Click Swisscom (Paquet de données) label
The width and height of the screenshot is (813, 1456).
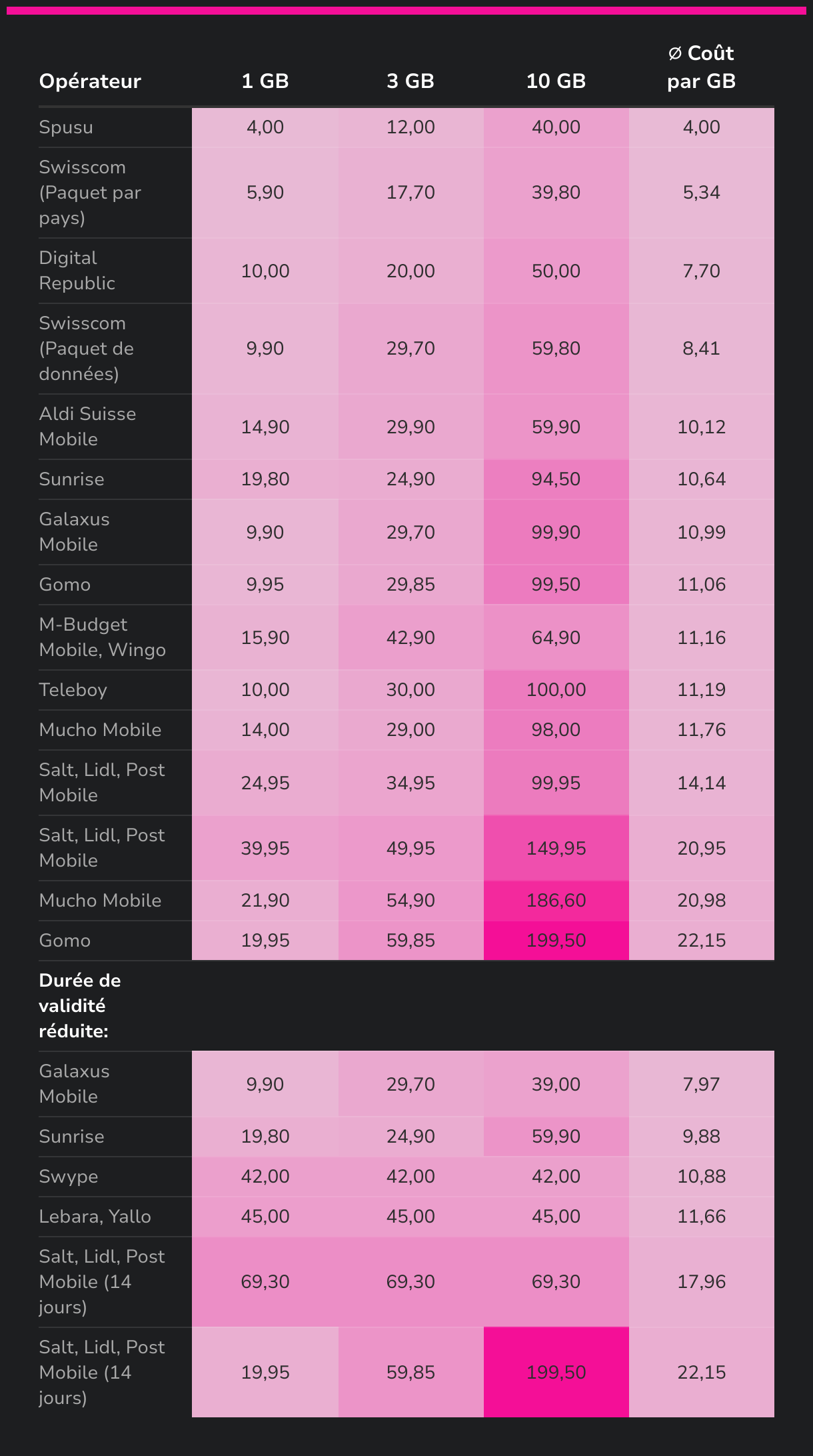pyautogui.click(x=87, y=349)
